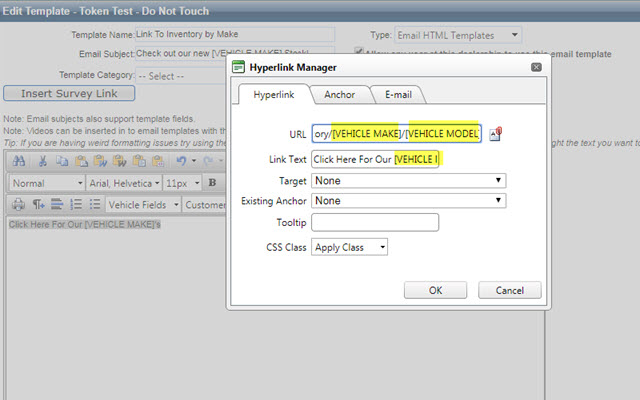Expand the CSS Class Apply Class dropdown
This screenshot has width=640, height=400.
coord(349,247)
